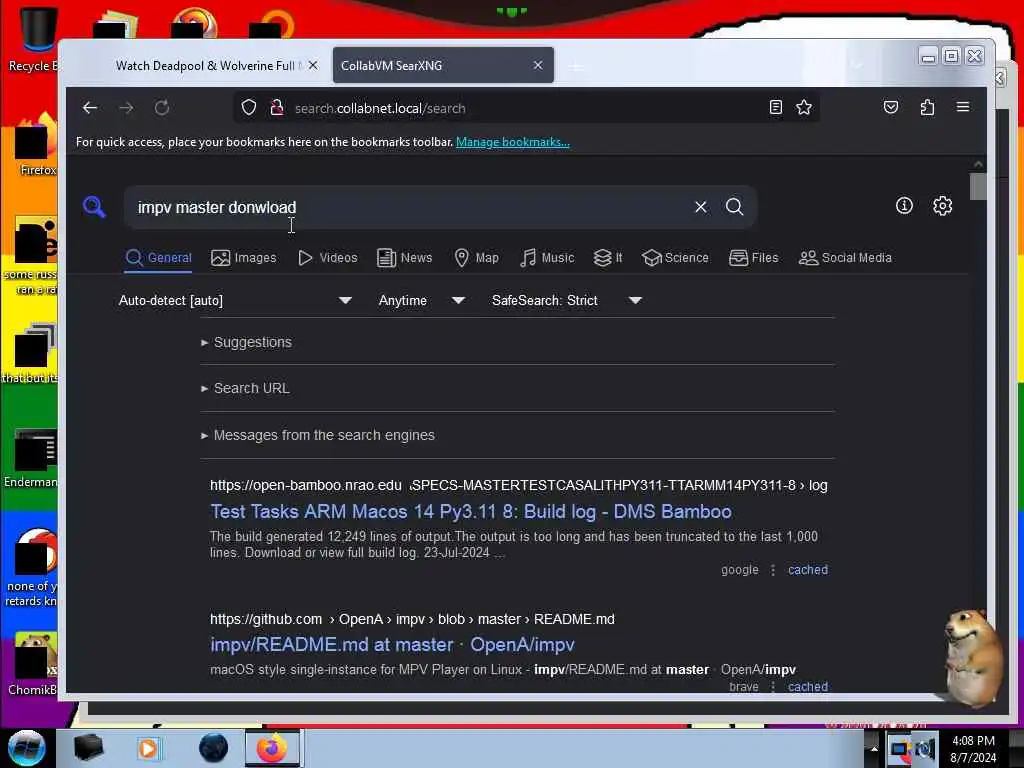Click the github.com OpenA impv URL
This screenshot has height=768, width=1024.
[x=412, y=619]
